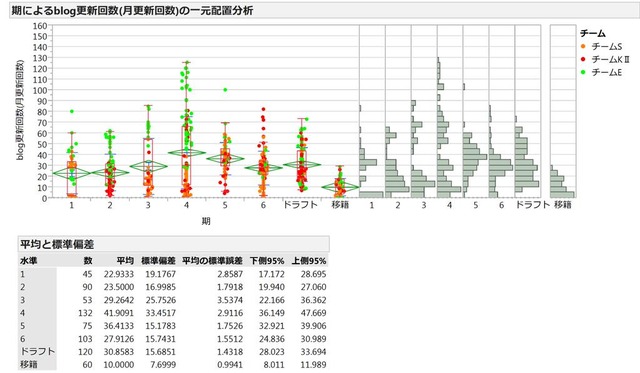Click the mean value 23.5000
Viewport: 640px width, 373px height.
[119, 287]
